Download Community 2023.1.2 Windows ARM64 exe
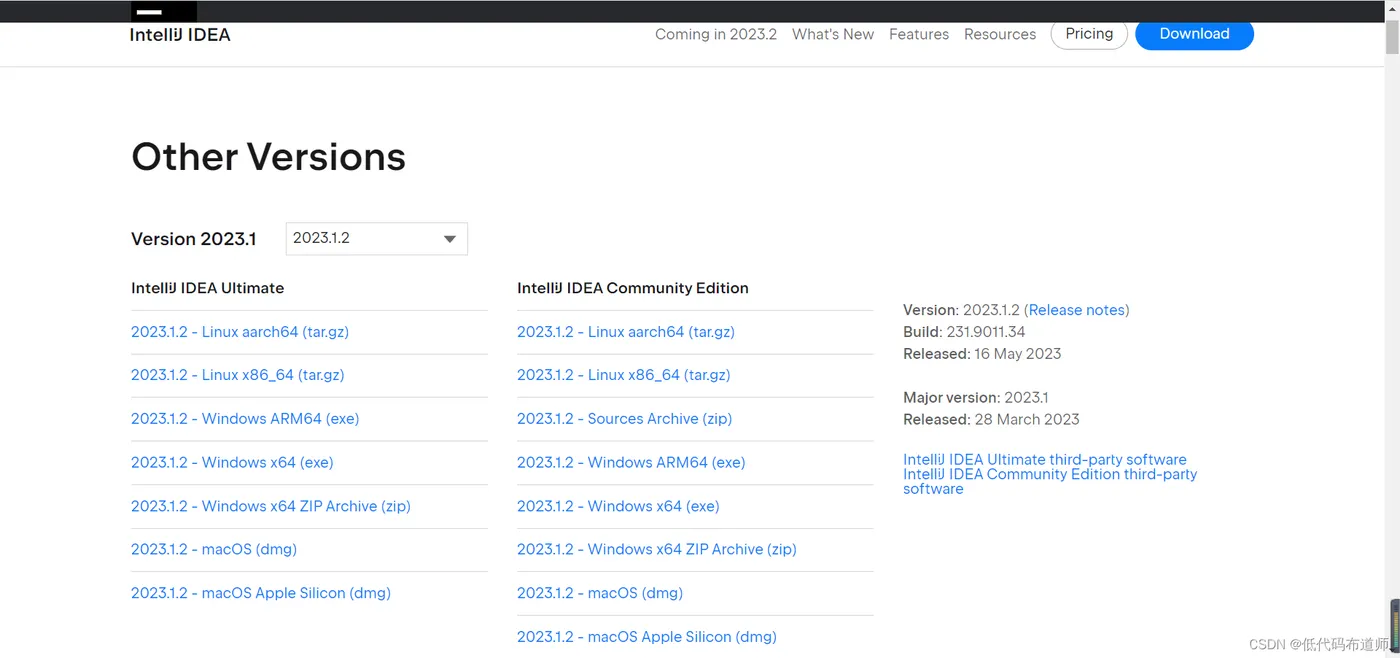The height and width of the screenshot is (658, 1400). pos(631,463)
